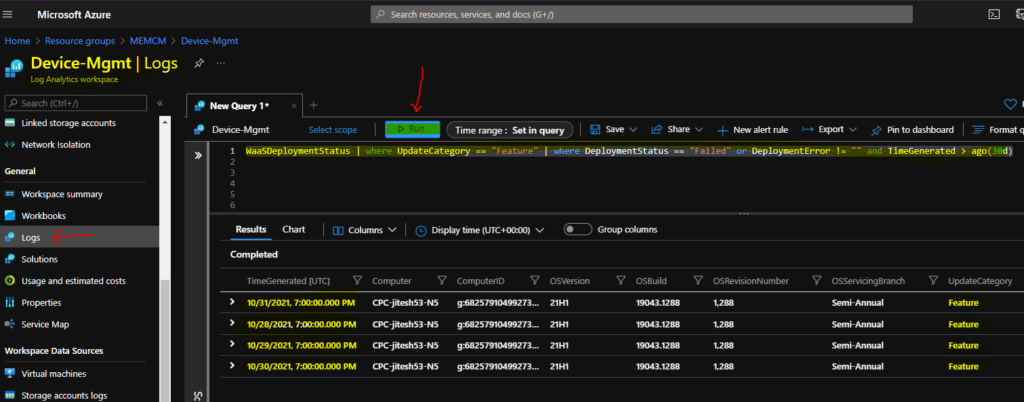Add a new query tab with the plus icon
This screenshot has width=1024, height=402.
point(313,105)
